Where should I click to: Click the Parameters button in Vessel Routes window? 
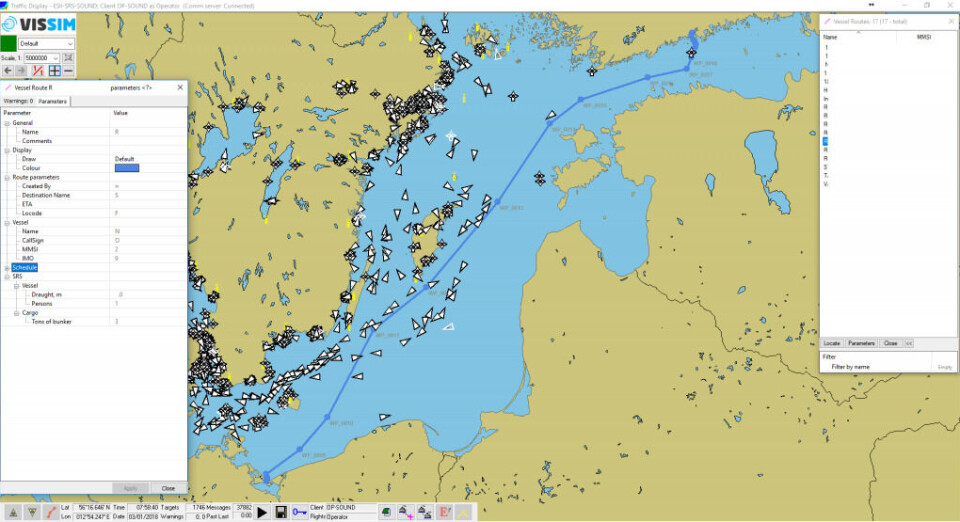point(861,343)
